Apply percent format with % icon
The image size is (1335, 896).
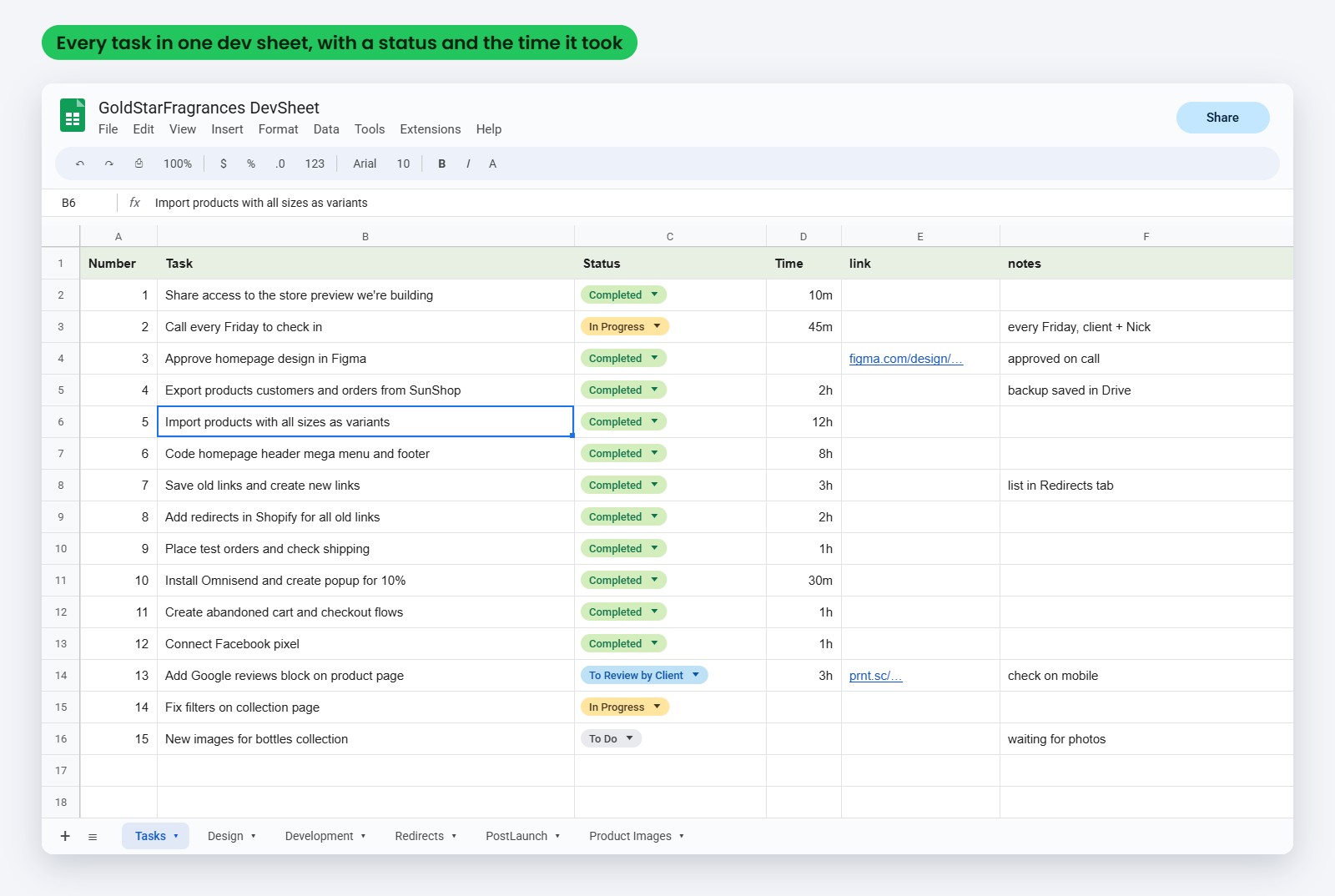point(251,164)
